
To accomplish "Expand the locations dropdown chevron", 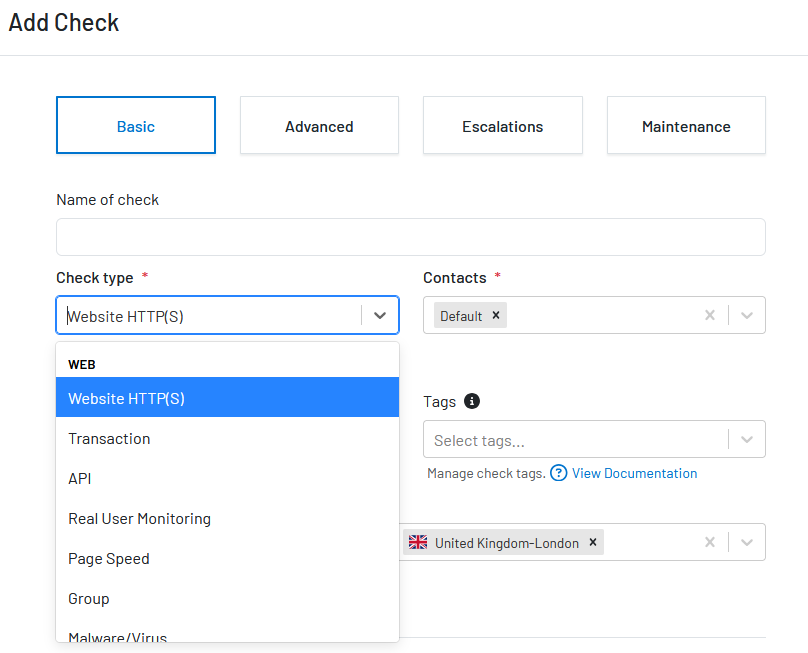I will click(x=747, y=542).
